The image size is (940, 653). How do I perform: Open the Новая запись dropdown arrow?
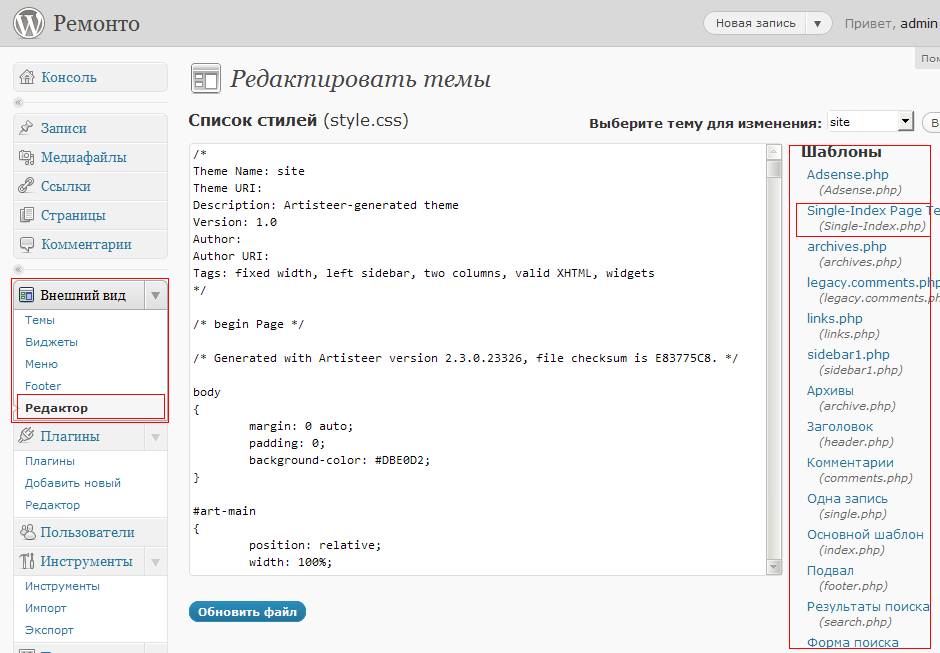point(817,23)
